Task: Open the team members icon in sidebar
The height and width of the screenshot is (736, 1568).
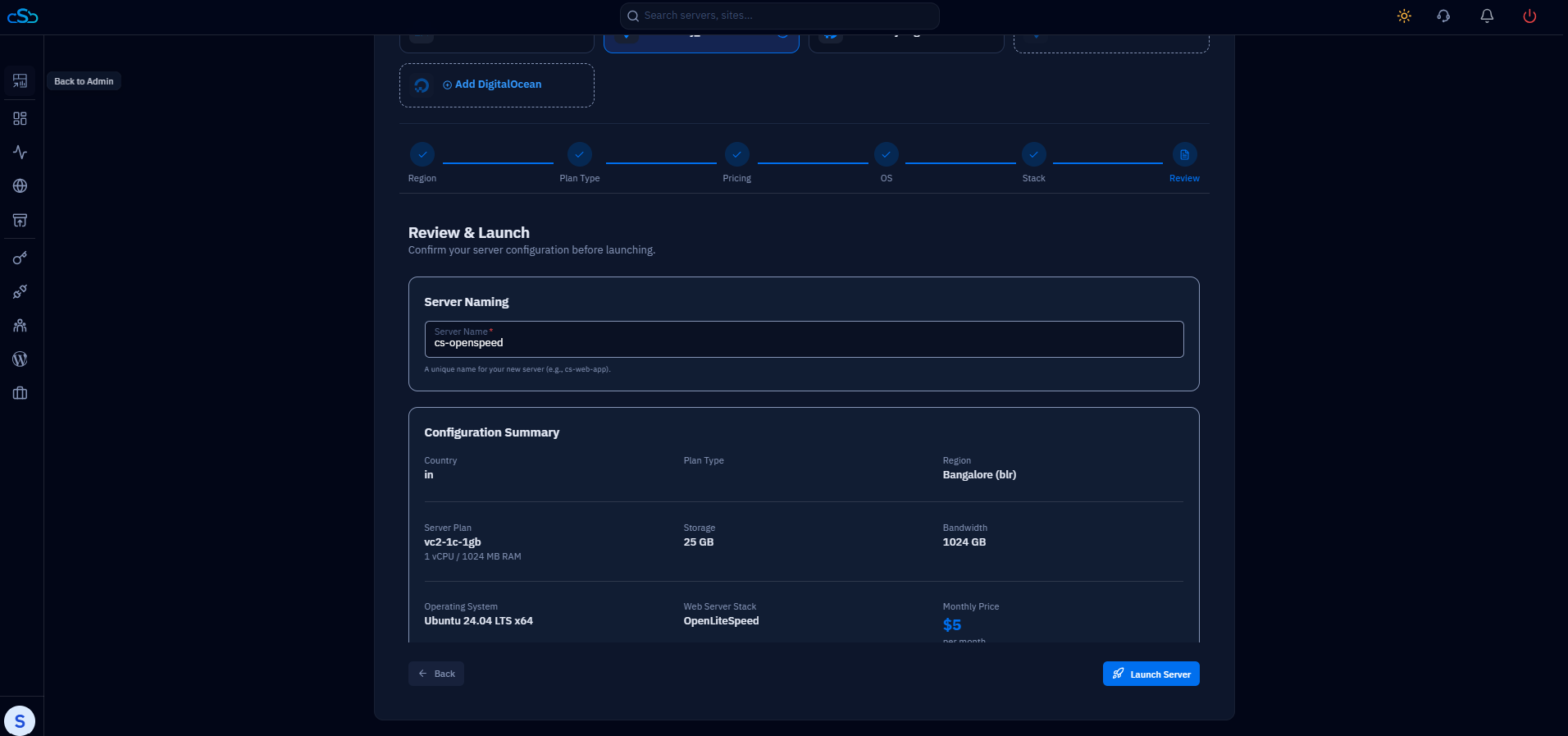Action: point(21,326)
